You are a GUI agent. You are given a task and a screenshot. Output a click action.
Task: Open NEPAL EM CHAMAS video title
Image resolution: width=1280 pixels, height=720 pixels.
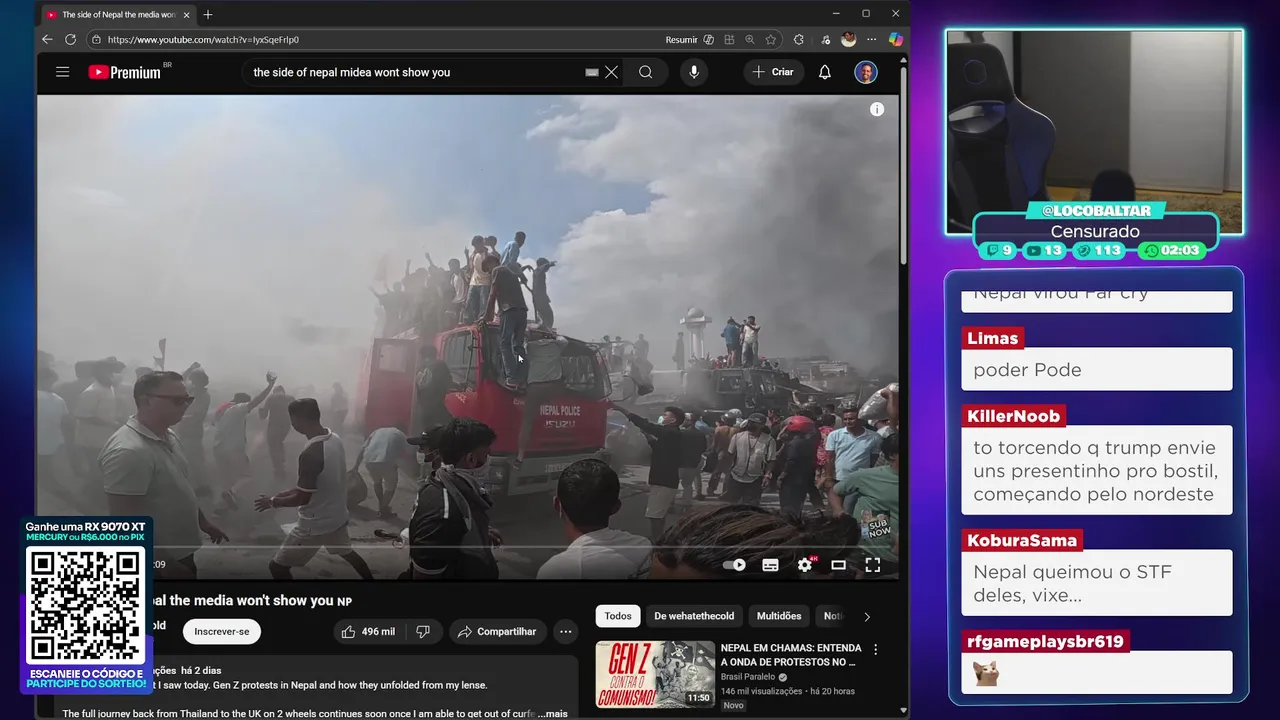790,655
